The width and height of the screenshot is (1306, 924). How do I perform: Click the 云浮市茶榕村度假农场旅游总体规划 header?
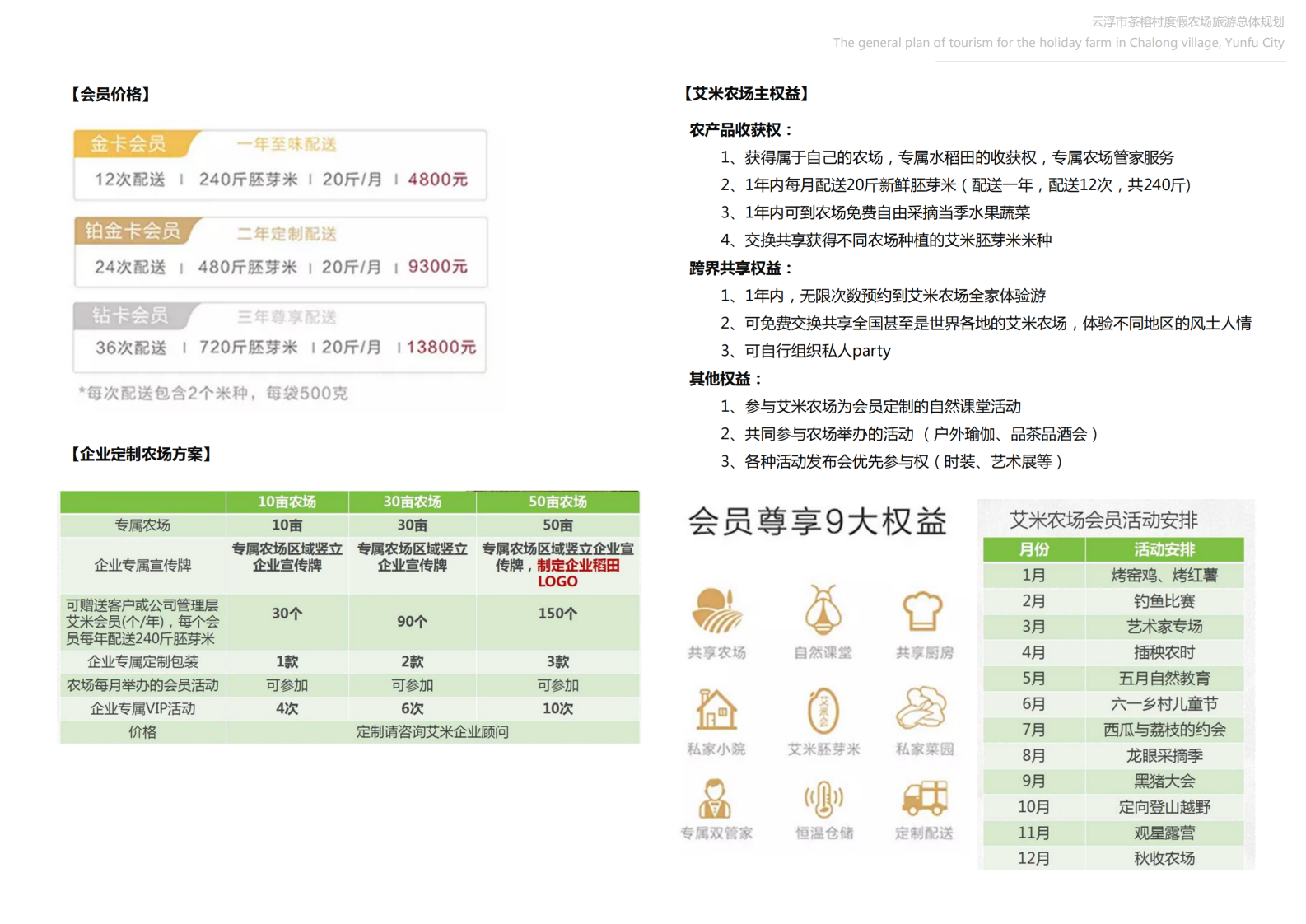pyautogui.click(x=1187, y=22)
